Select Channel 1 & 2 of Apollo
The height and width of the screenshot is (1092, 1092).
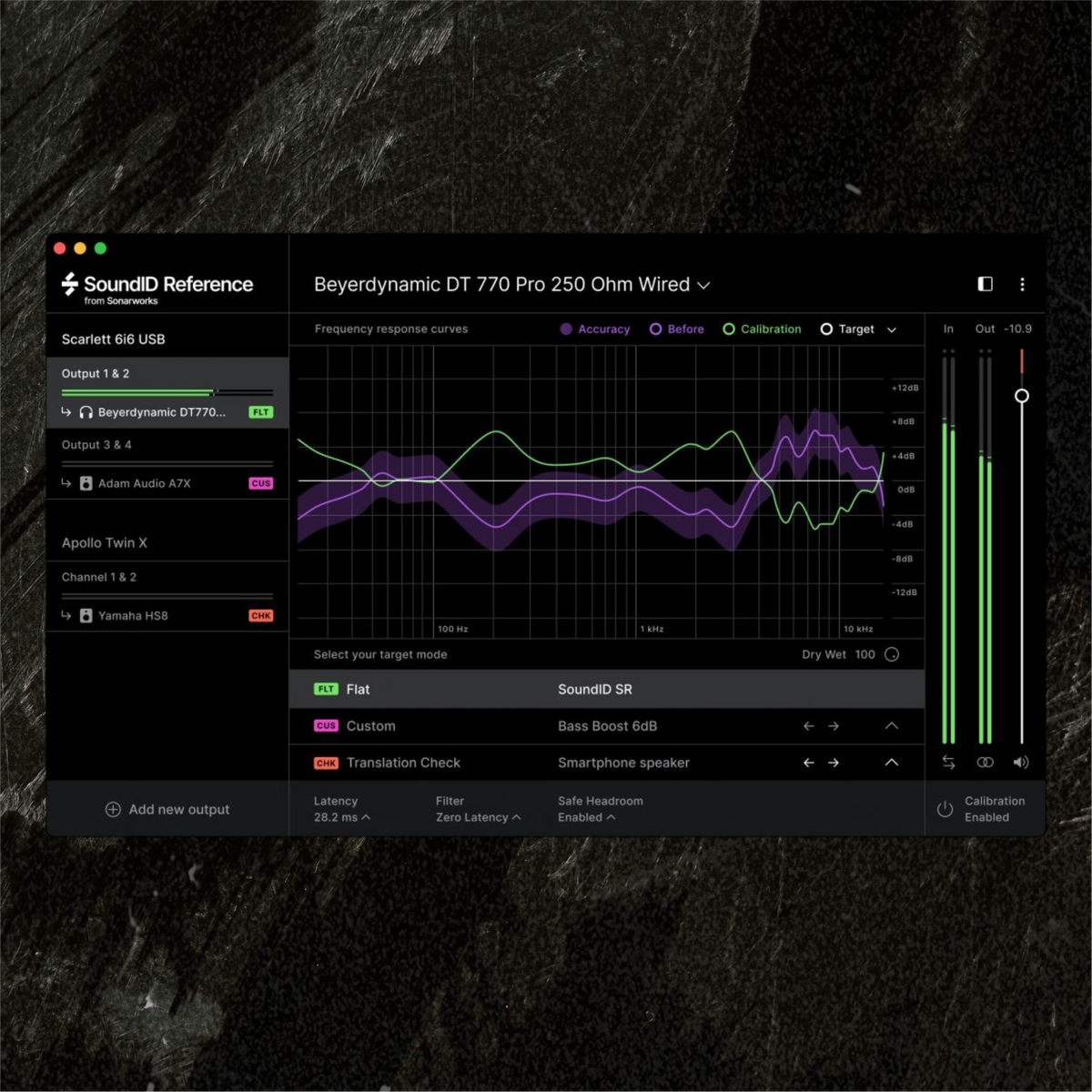[99, 577]
